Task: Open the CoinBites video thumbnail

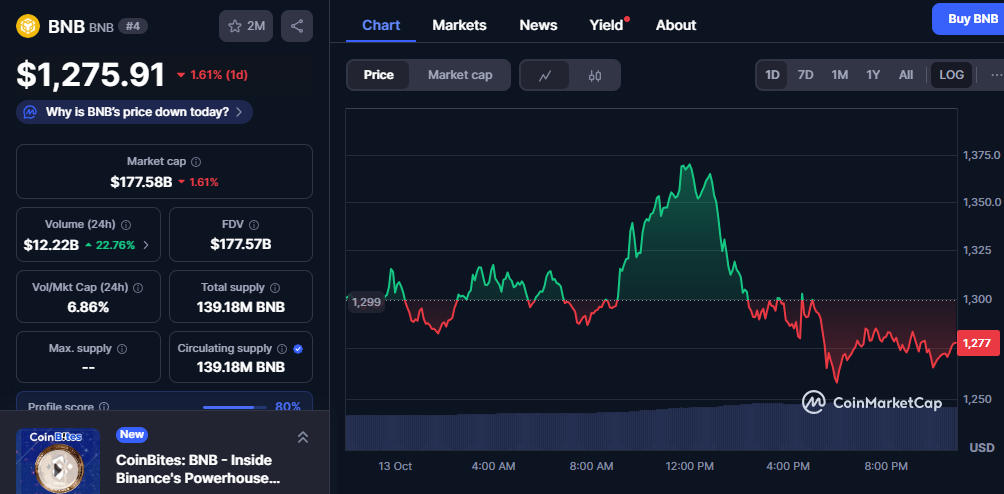Action: click(58, 461)
